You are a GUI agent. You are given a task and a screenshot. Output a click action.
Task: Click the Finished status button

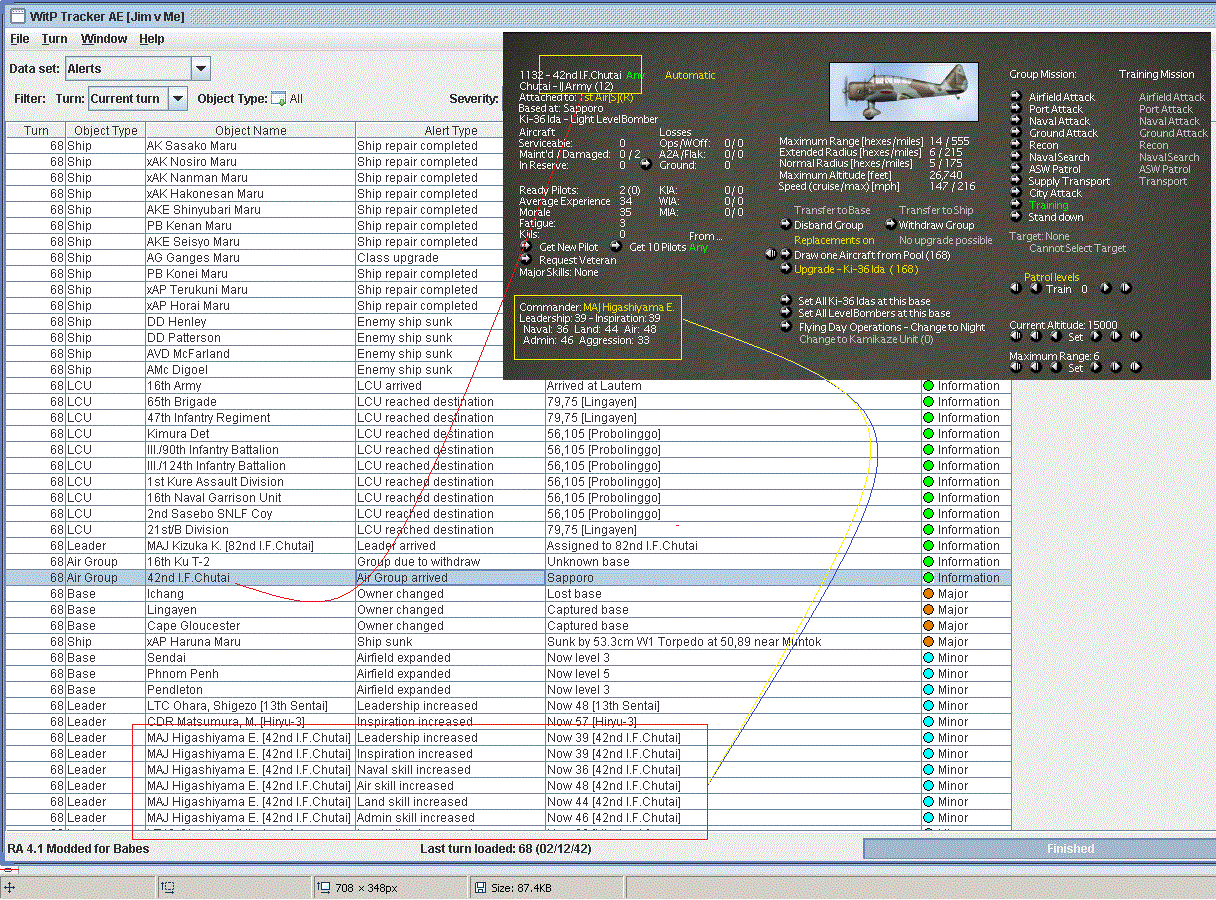pyautogui.click(x=1070, y=849)
